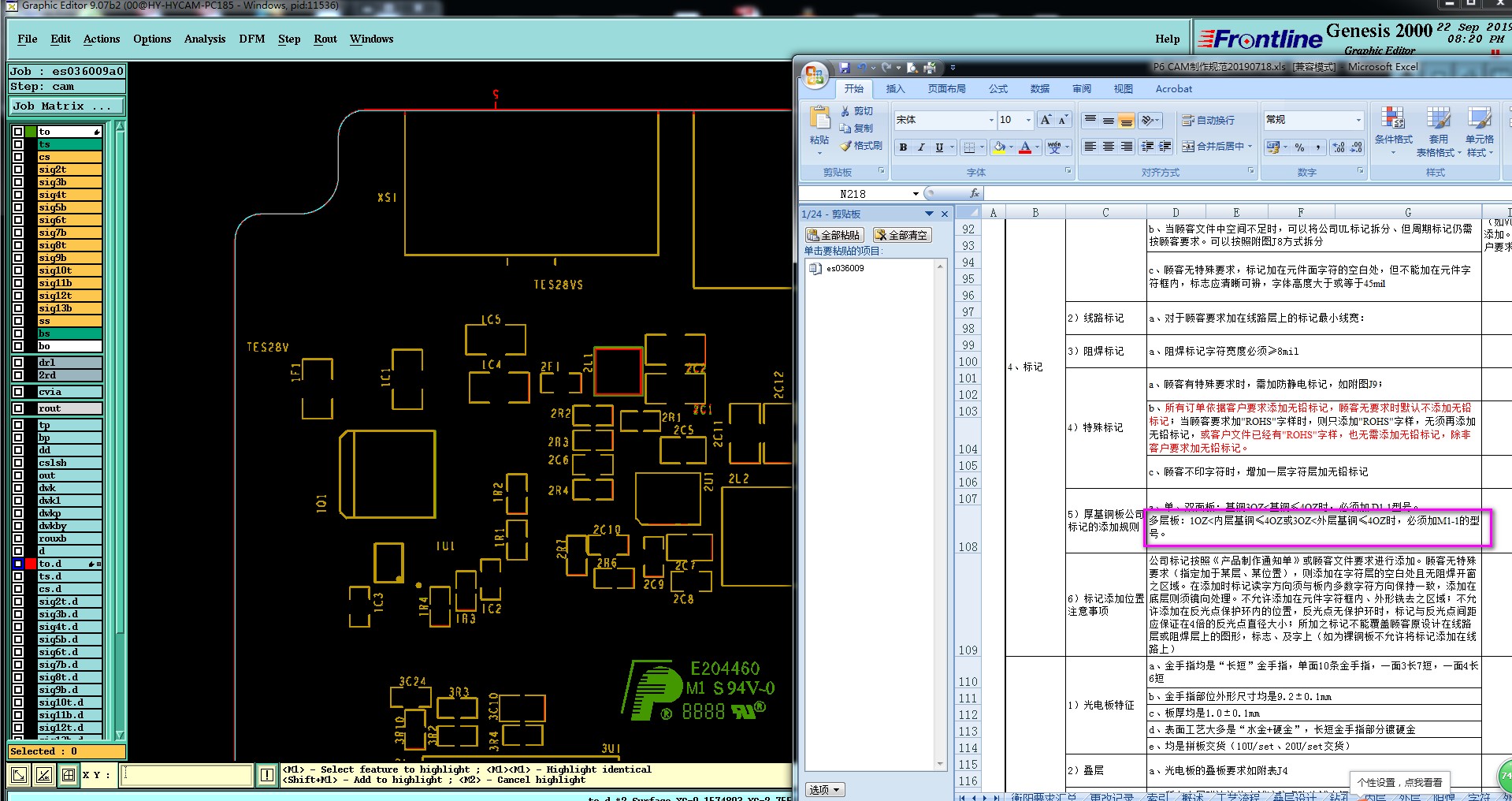Toggle the checkbox beside layer sig7b
Viewport: 1512px width, 801px height.
click(18, 233)
